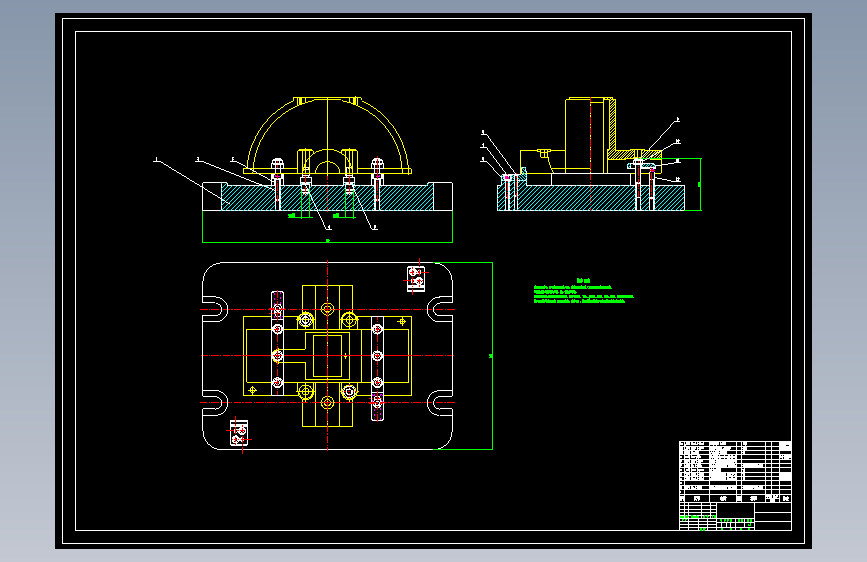
Task: Select the side section view yellow tall block
Action: point(590,134)
